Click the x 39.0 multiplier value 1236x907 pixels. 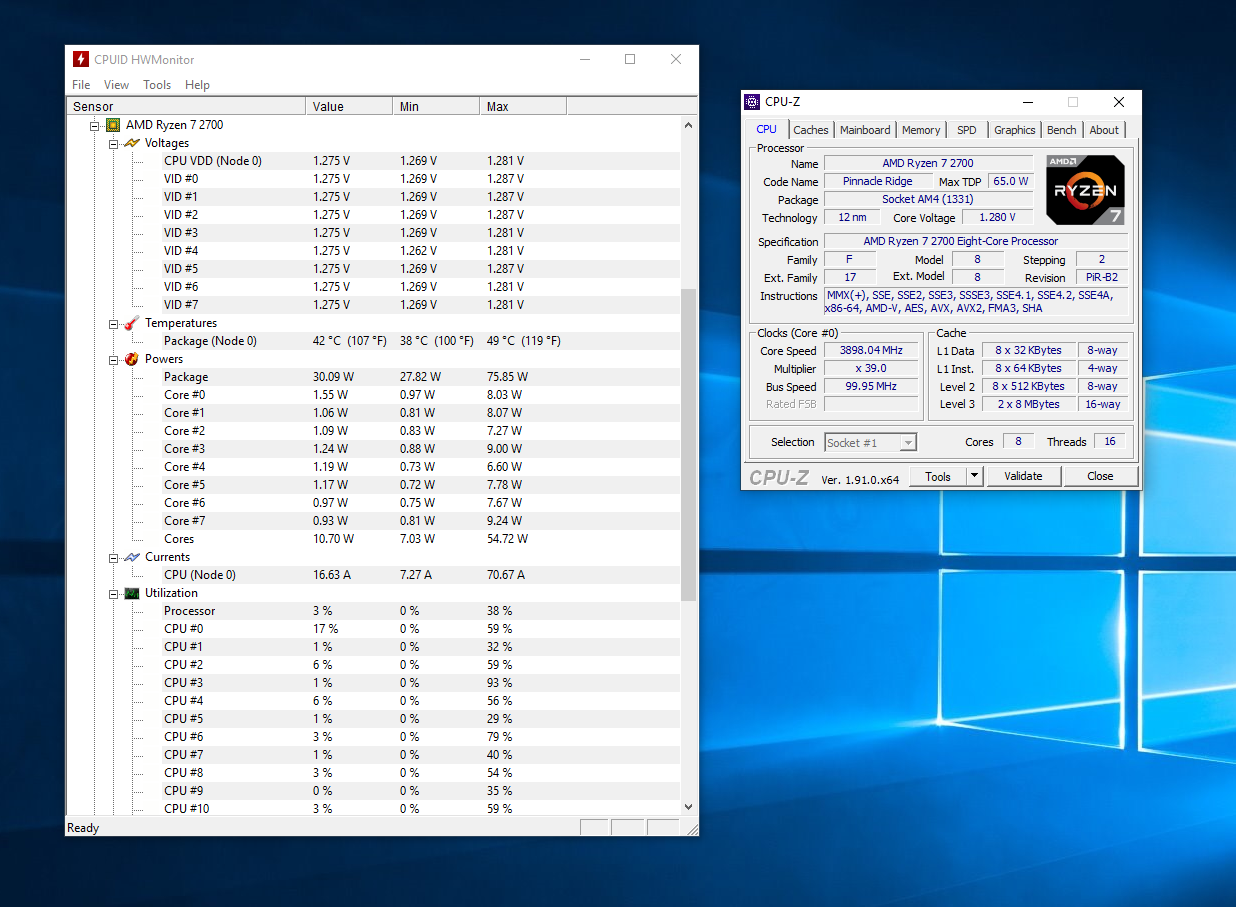(x=871, y=369)
